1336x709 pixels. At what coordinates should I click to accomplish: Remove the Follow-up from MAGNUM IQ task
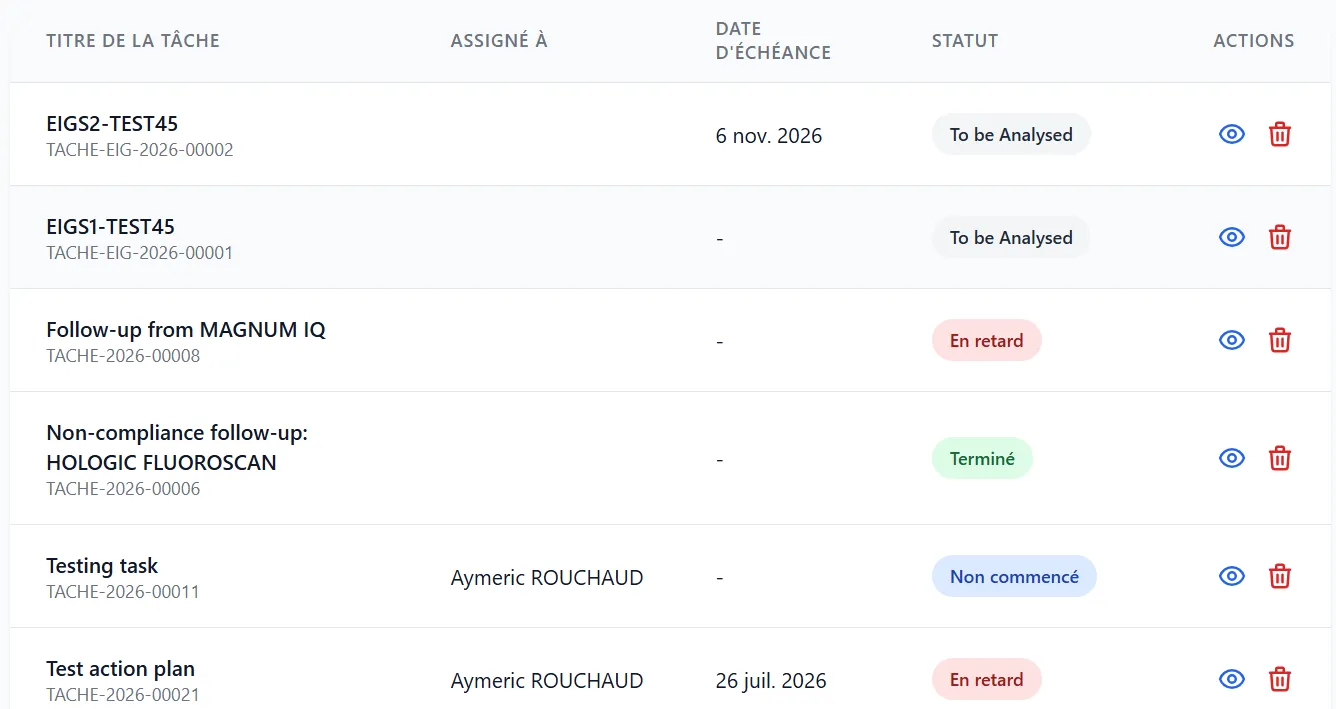coord(1280,340)
